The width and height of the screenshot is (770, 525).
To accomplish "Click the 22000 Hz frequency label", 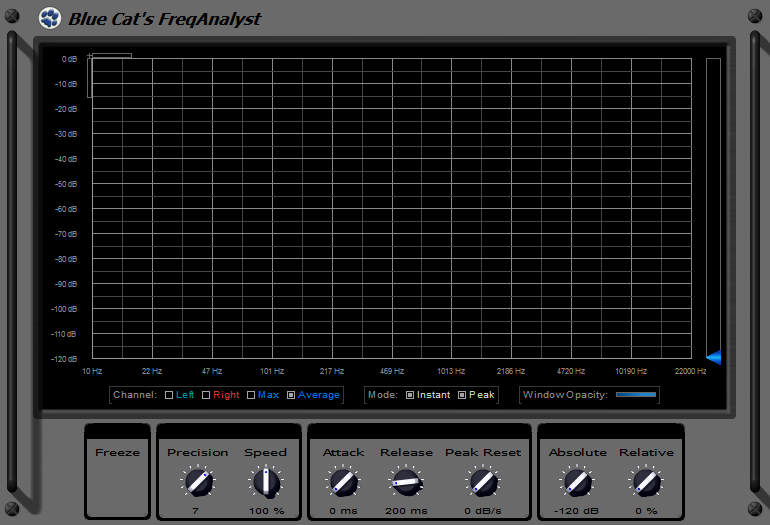I will click(690, 371).
